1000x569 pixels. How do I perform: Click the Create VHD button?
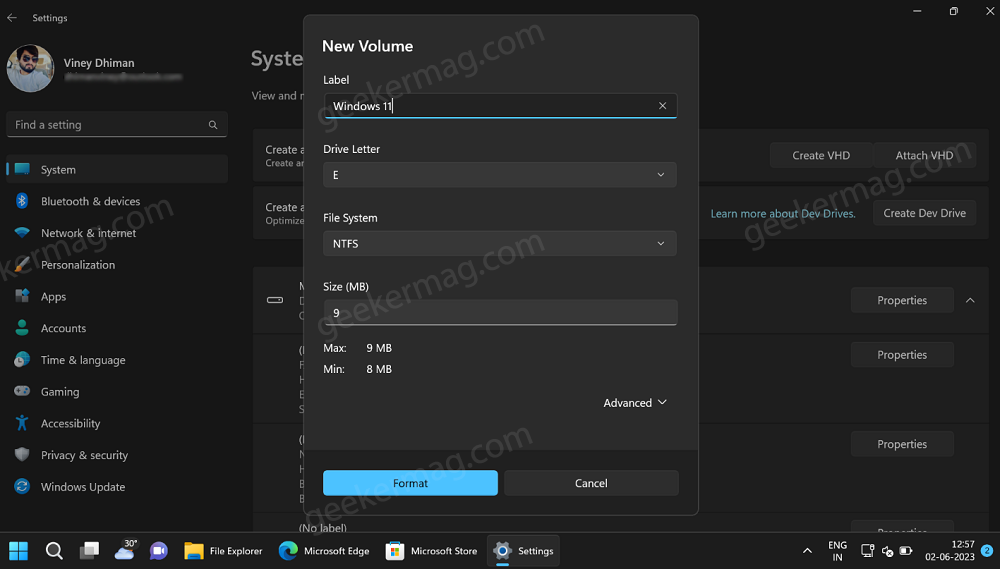(821, 155)
